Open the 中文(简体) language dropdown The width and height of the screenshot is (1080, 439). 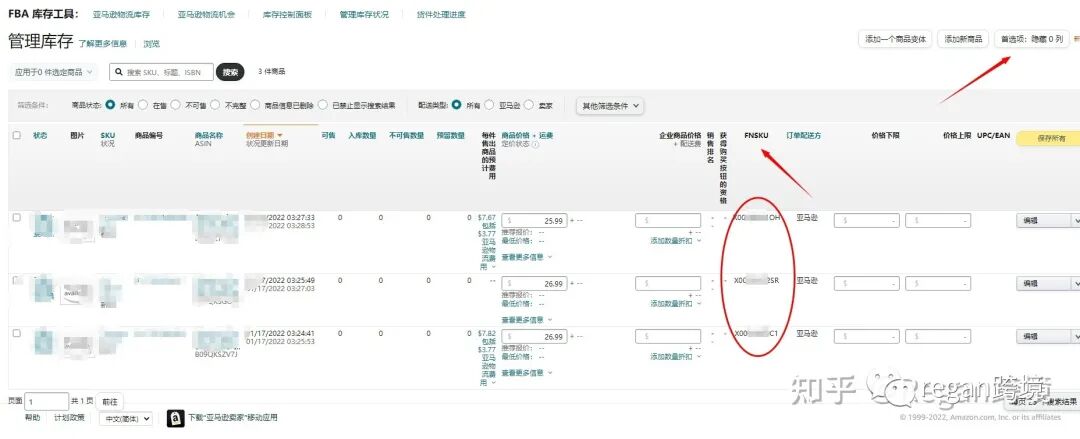pos(125,418)
